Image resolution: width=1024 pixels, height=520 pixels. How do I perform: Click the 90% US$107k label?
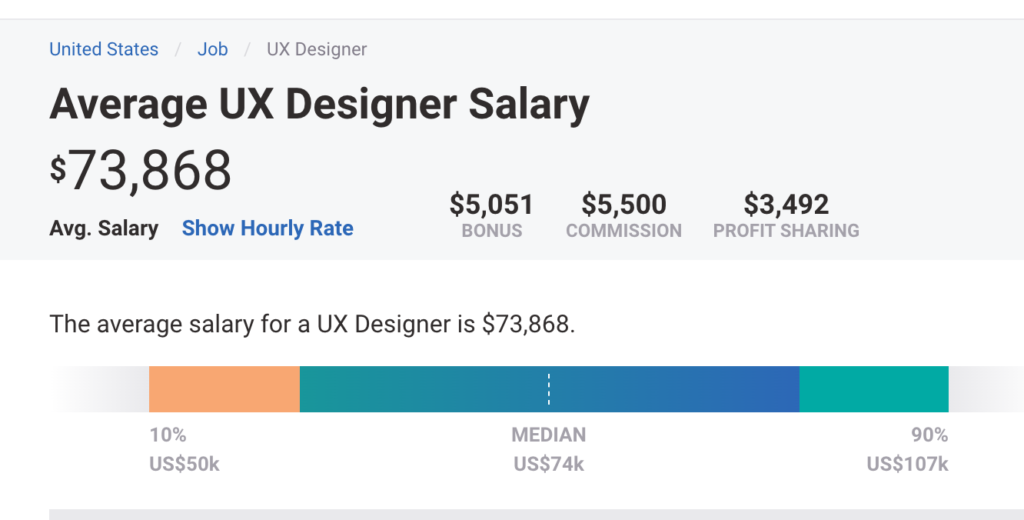[x=907, y=449]
